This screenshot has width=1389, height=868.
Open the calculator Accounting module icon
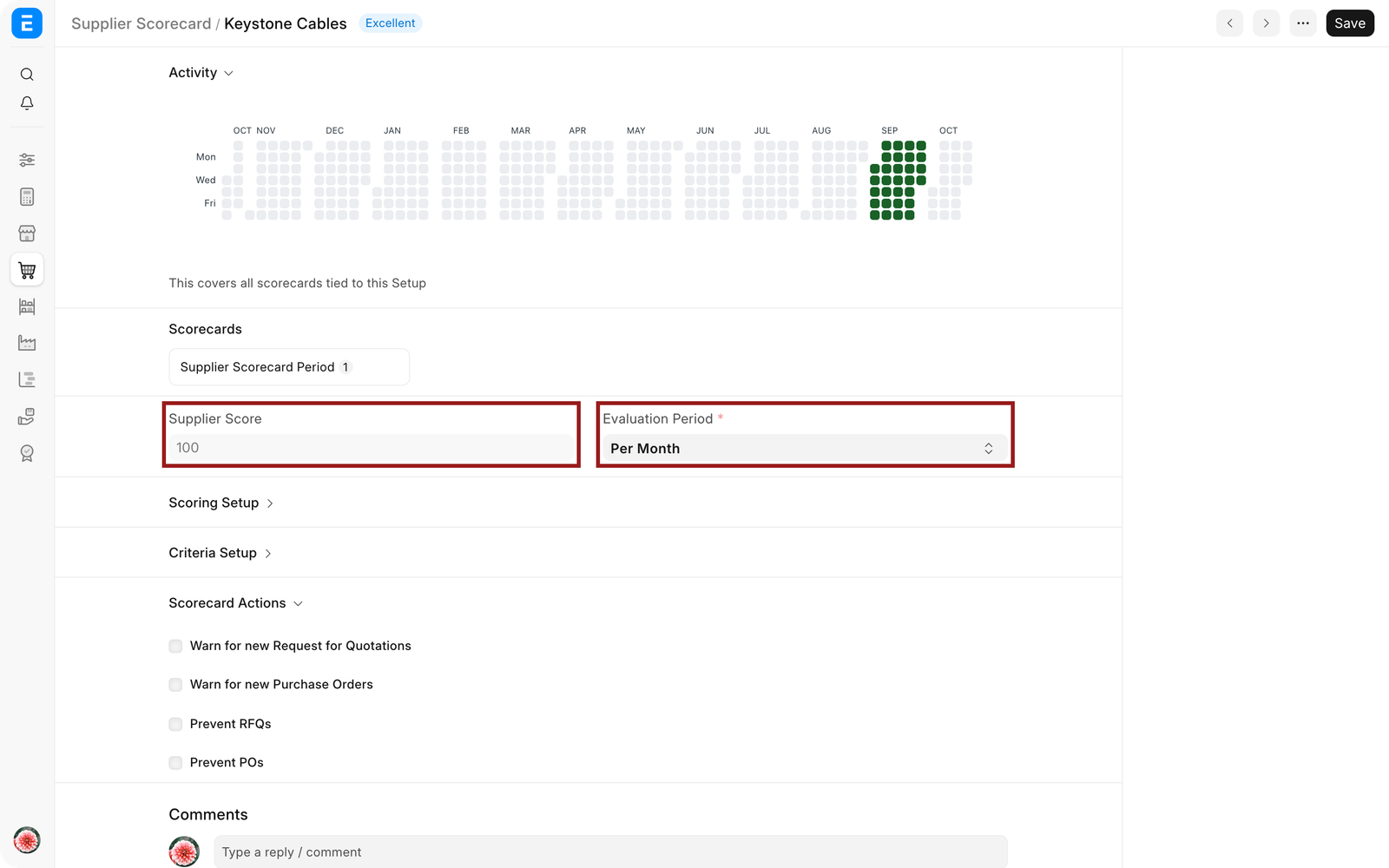pyautogui.click(x=27, y=197)
